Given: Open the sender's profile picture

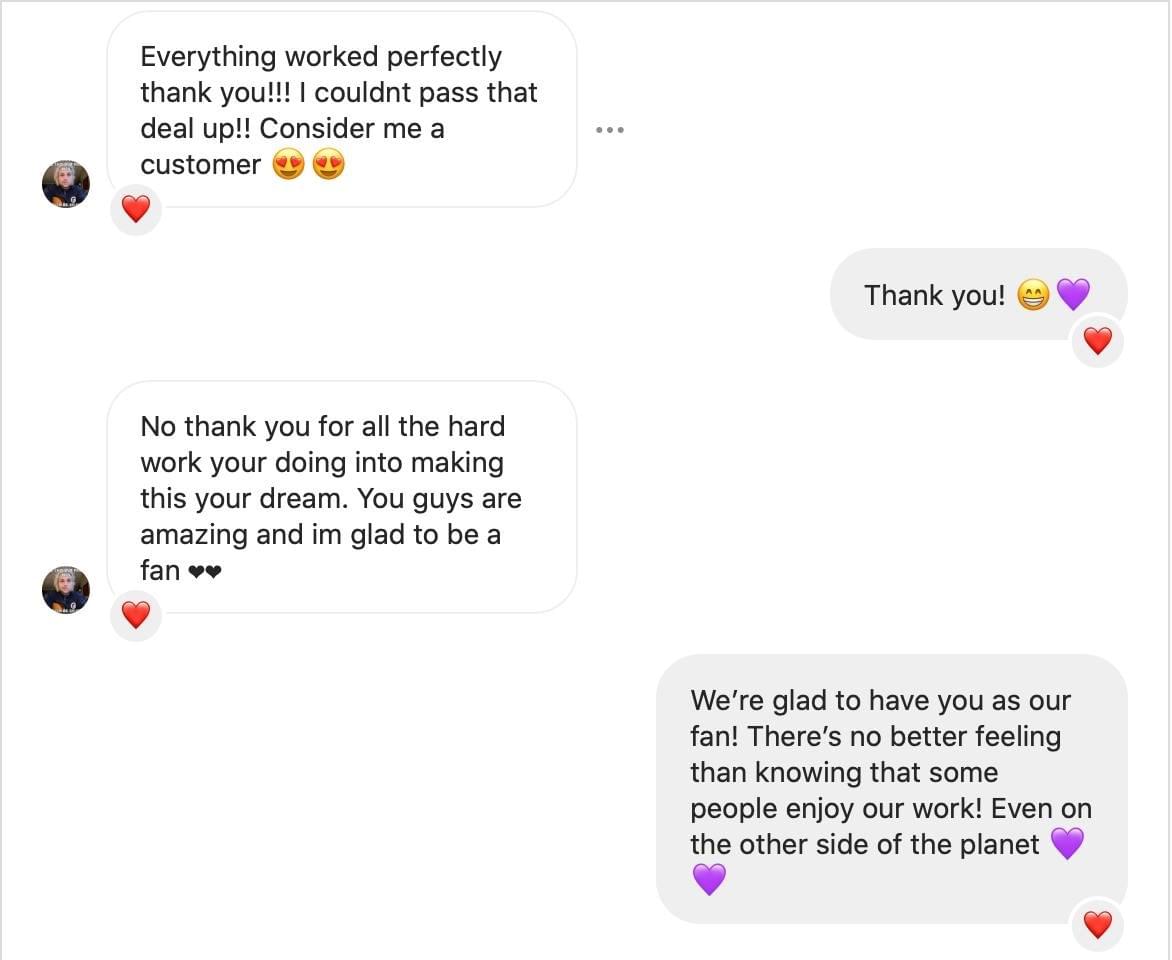Looking at the screenshot, I should coord(65,184).
